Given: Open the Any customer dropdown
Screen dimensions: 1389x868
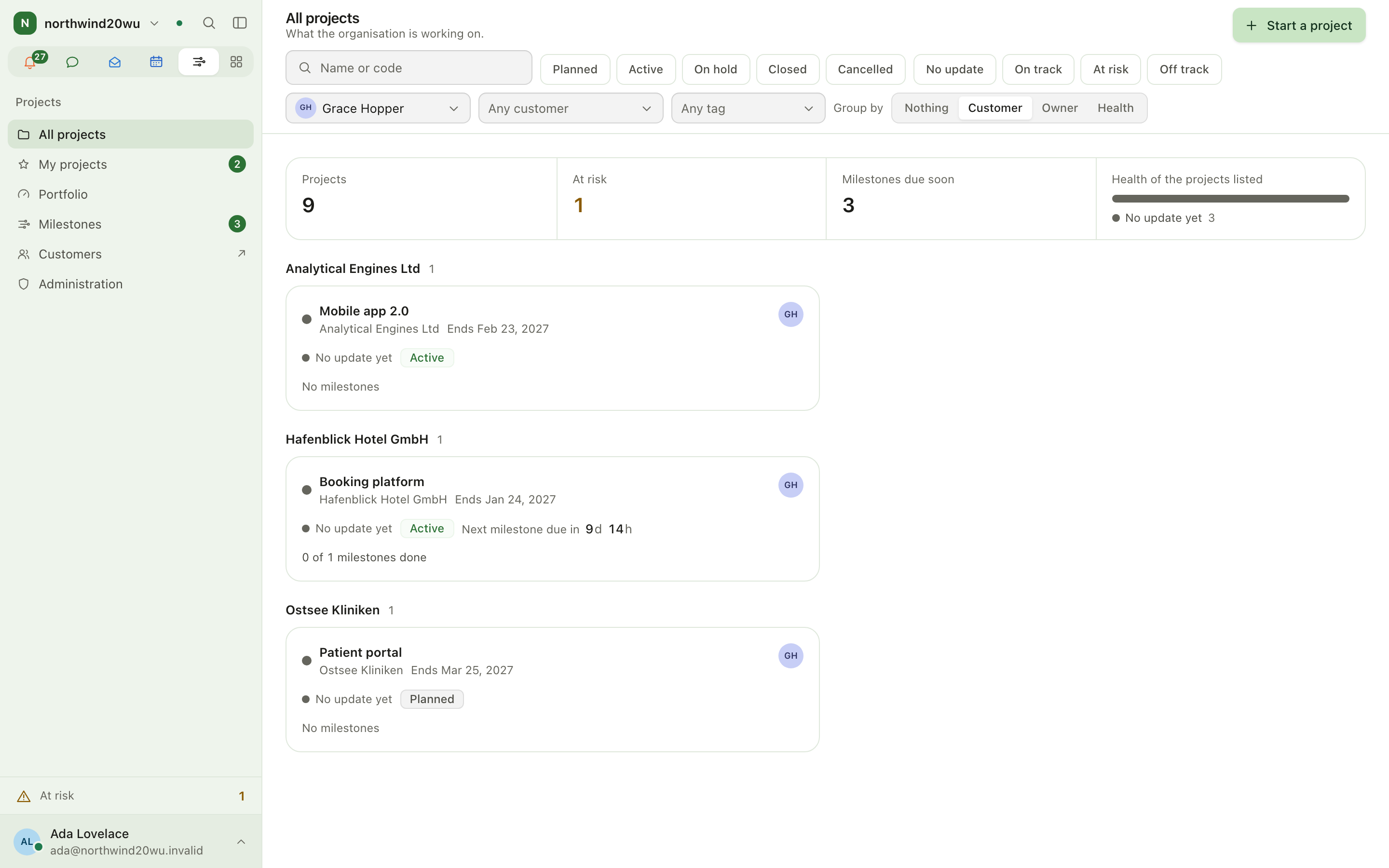Looking at the screenshot, I should 571,108.
